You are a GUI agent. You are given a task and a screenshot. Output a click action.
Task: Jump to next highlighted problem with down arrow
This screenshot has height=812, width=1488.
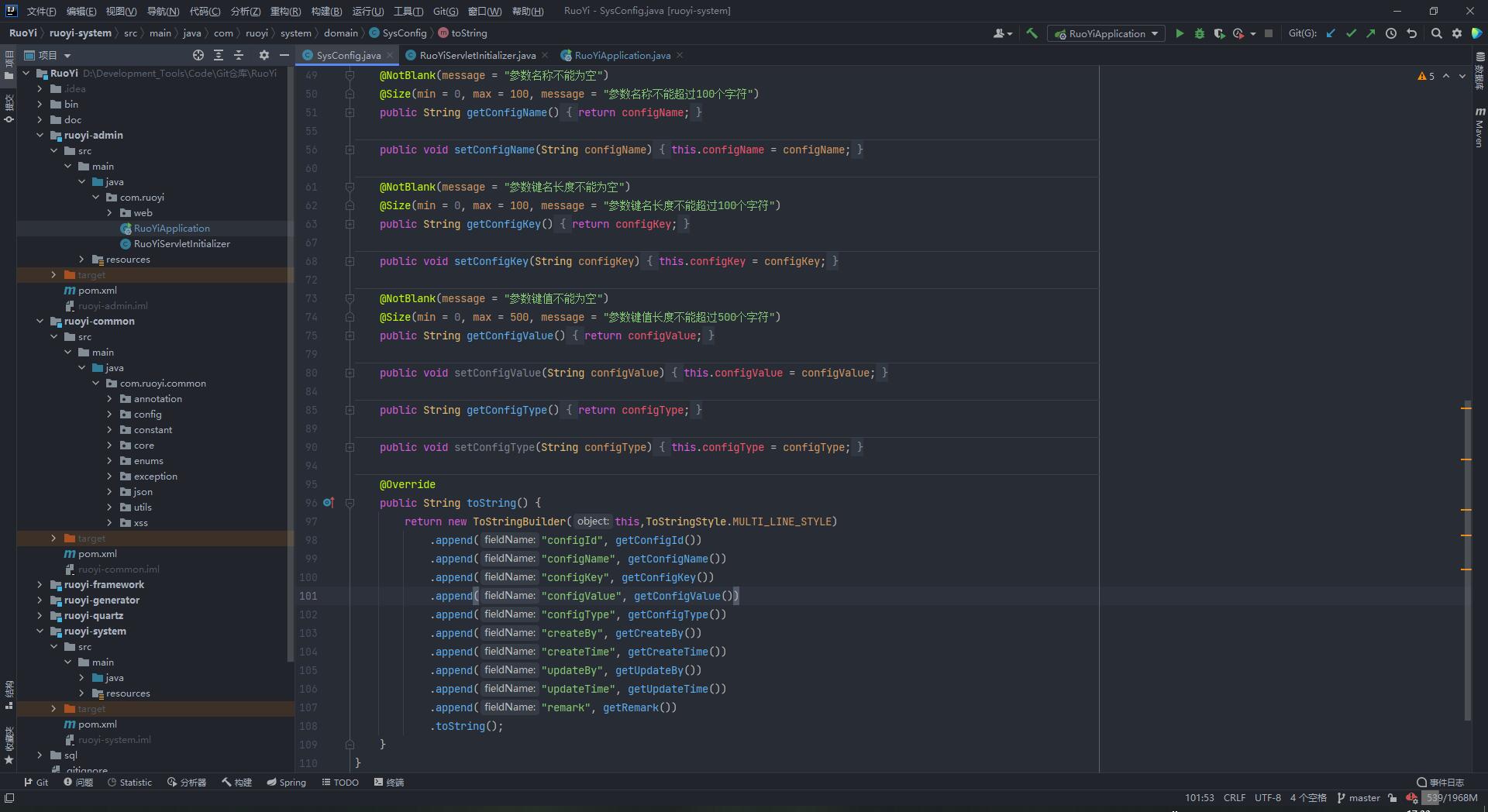(1462, 76)
